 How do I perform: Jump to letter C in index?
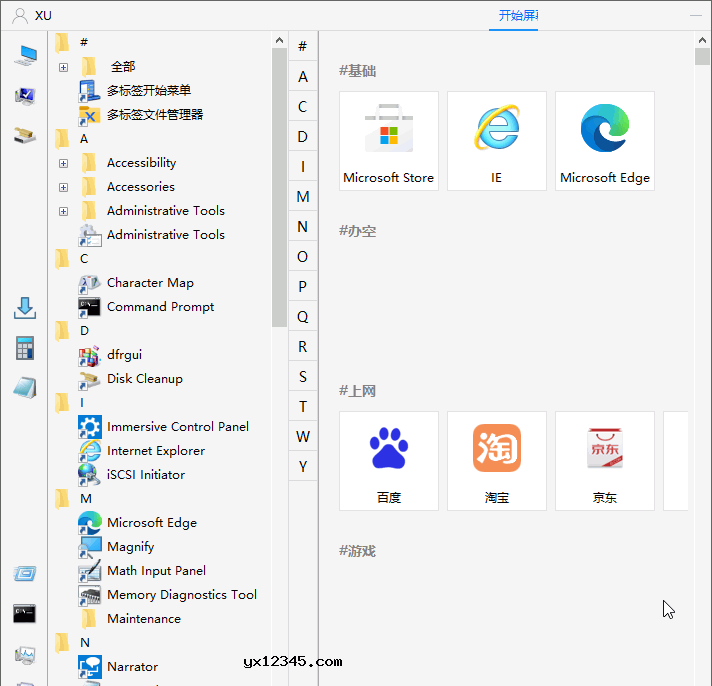pos(303,107)
